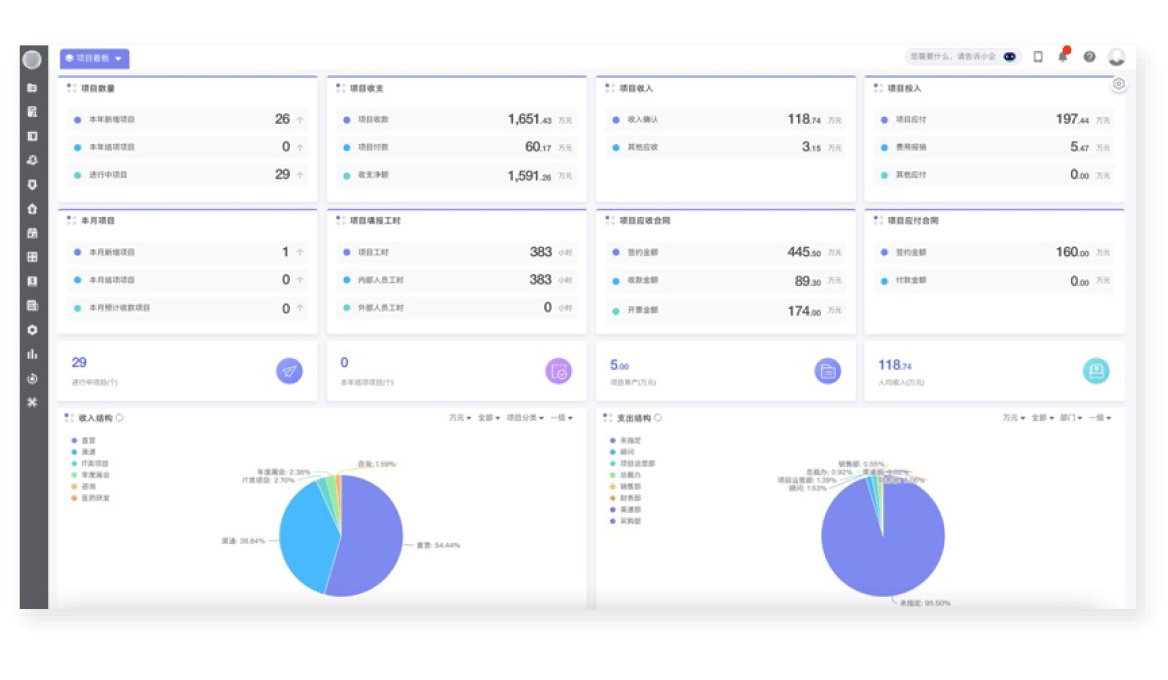This screenshot has width=1168, height=680.
Task: Toggle the 直营 legend item in 收入结构
Action: click(x=86, y=440)
